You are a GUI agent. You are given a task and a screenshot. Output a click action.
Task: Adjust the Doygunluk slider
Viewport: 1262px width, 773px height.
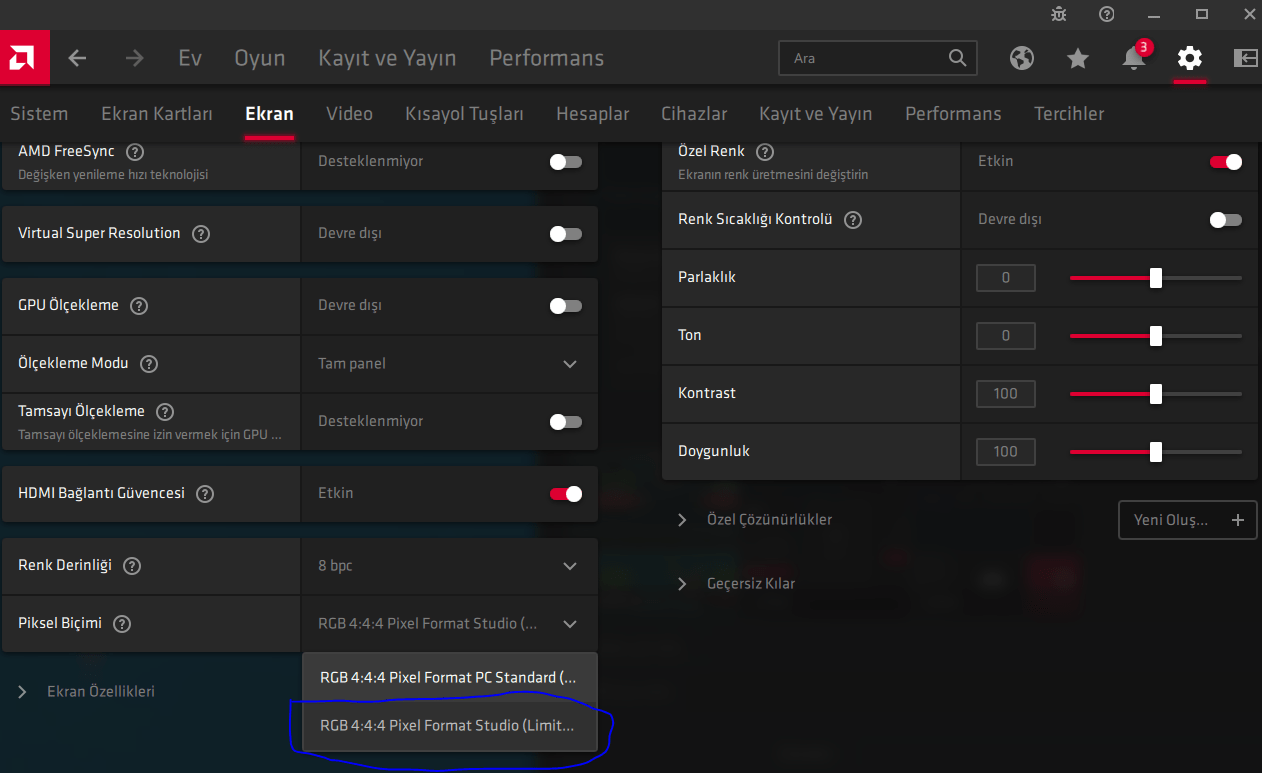point(1156,452)
